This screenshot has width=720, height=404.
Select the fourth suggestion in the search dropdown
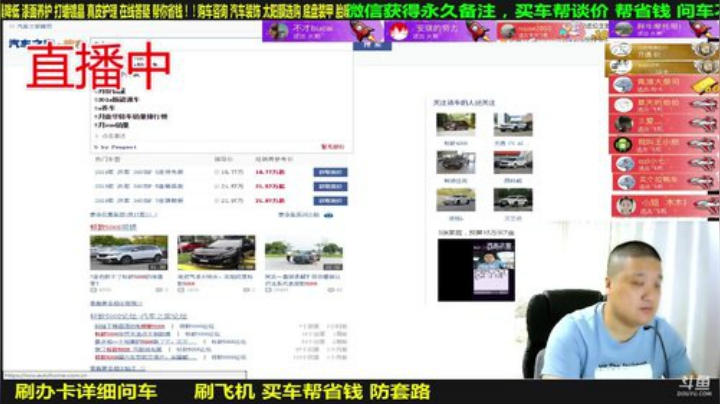[131, 117]
